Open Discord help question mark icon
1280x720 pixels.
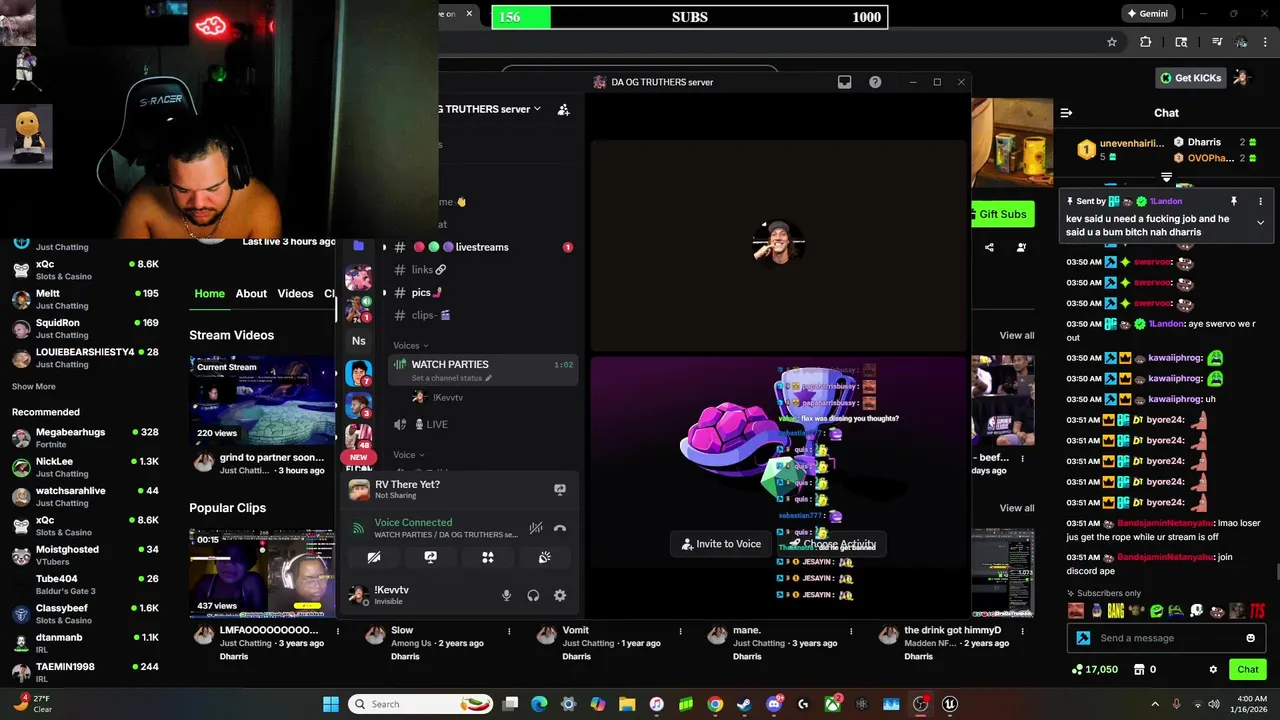pos(875,82)
